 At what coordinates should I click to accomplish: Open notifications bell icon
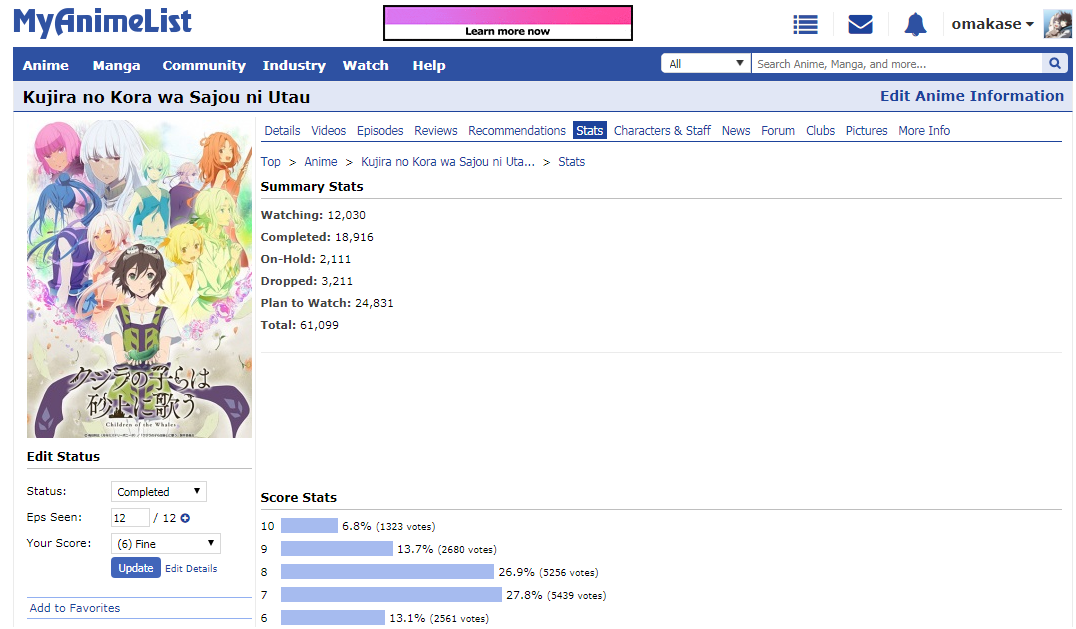(915, 25)
